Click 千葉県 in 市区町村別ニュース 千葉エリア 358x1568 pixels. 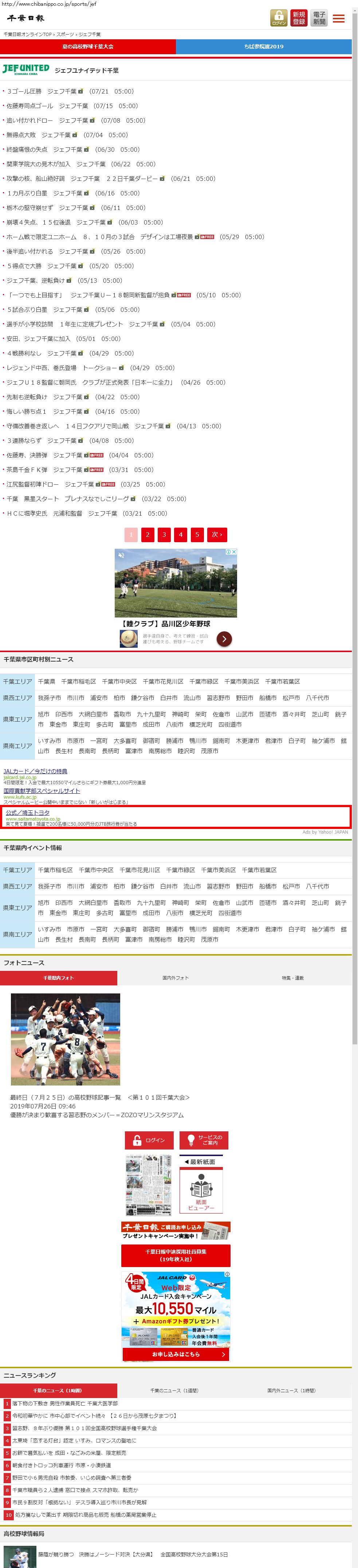pyautogui.click(x=46, y=682)
